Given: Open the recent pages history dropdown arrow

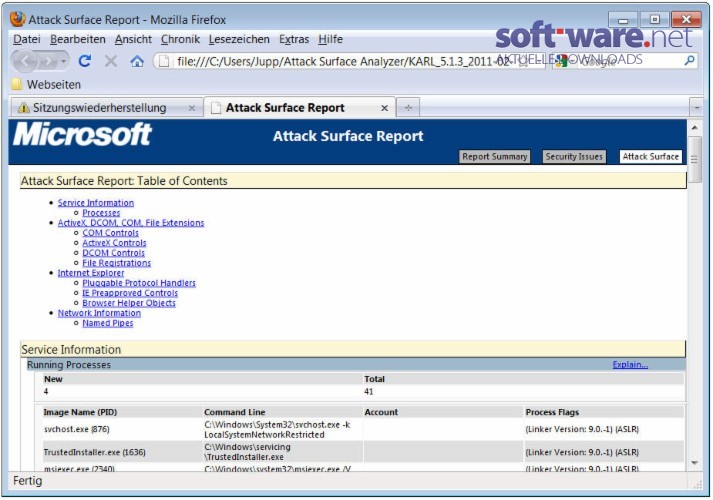Looking at the screenshot, I should [x=64, y=61].
